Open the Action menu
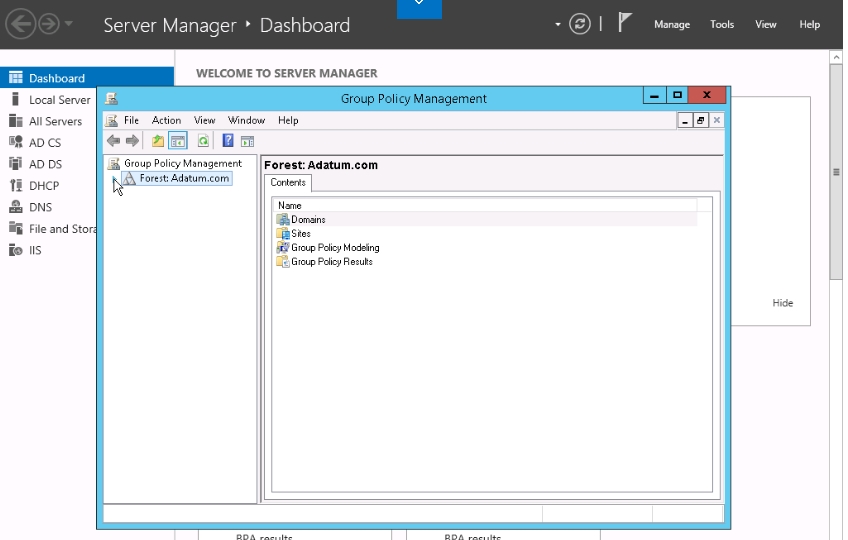The height and width of the screenshot is (540, 848). pos(167,120)
